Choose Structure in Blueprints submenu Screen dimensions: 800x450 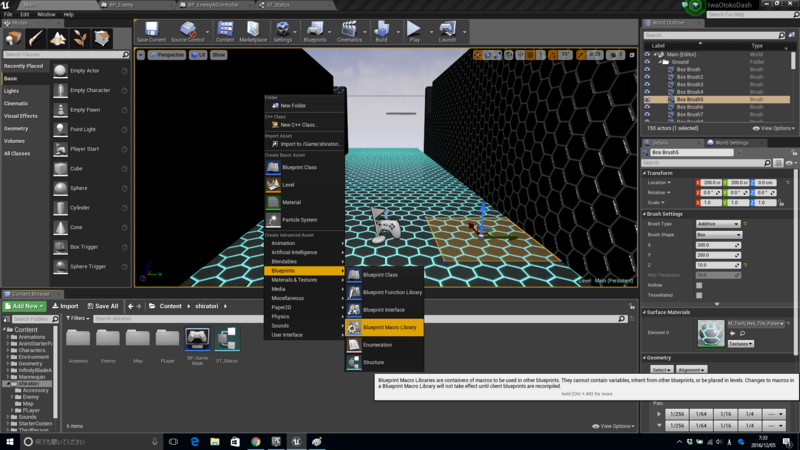pyautogui.click(x=385, y=362)
